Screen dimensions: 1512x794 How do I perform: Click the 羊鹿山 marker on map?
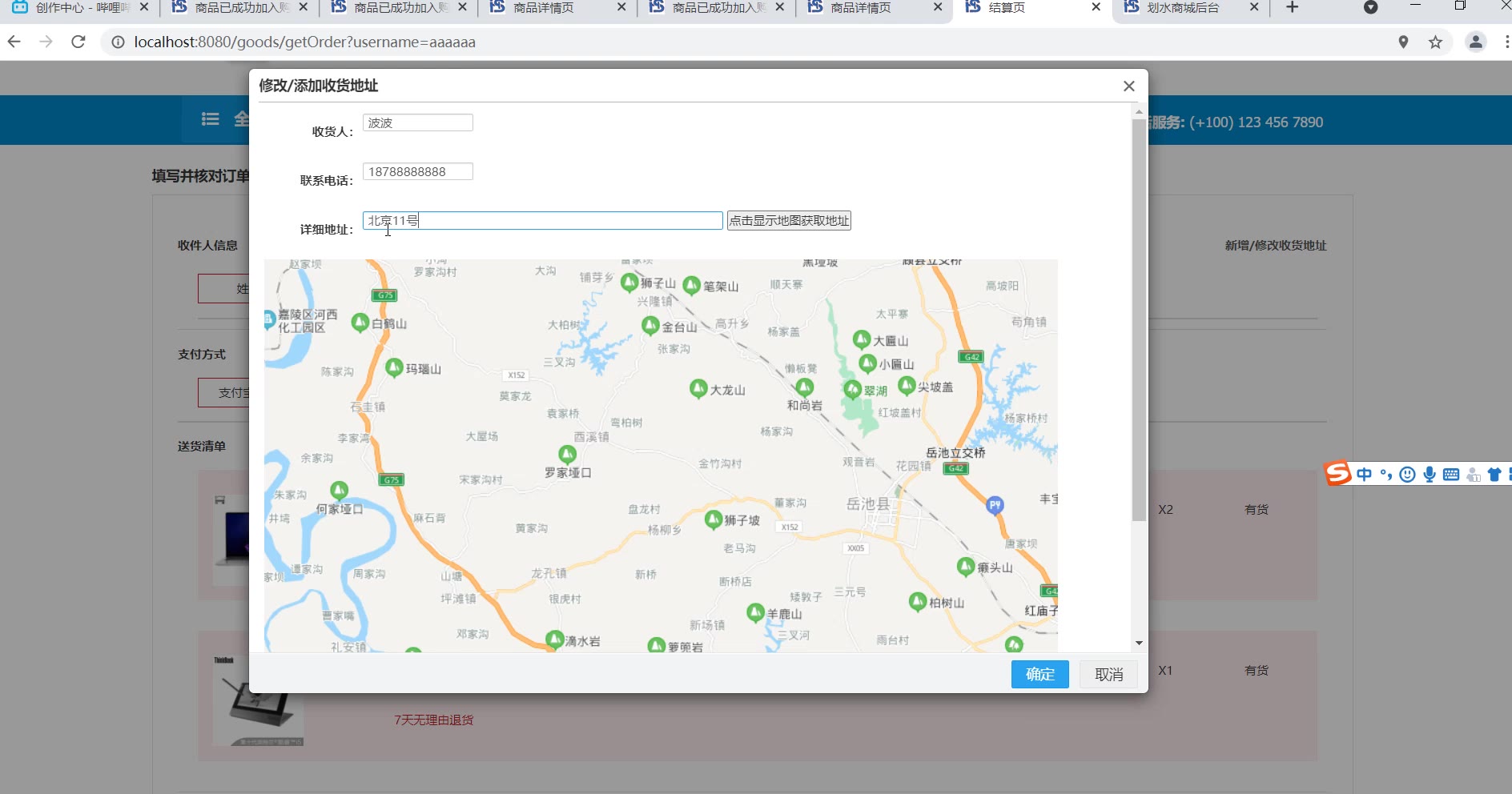(x=755, y=613)
